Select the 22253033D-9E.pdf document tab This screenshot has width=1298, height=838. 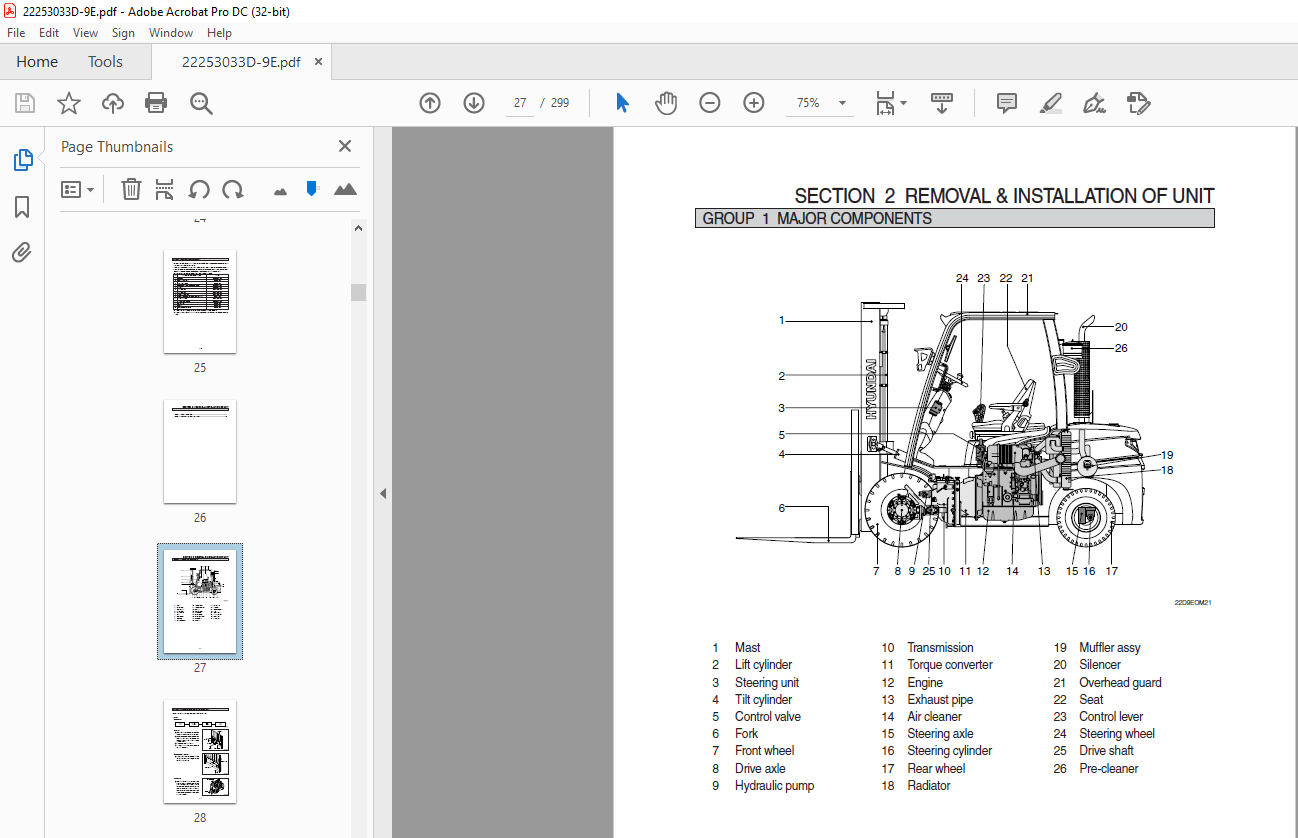241,62
